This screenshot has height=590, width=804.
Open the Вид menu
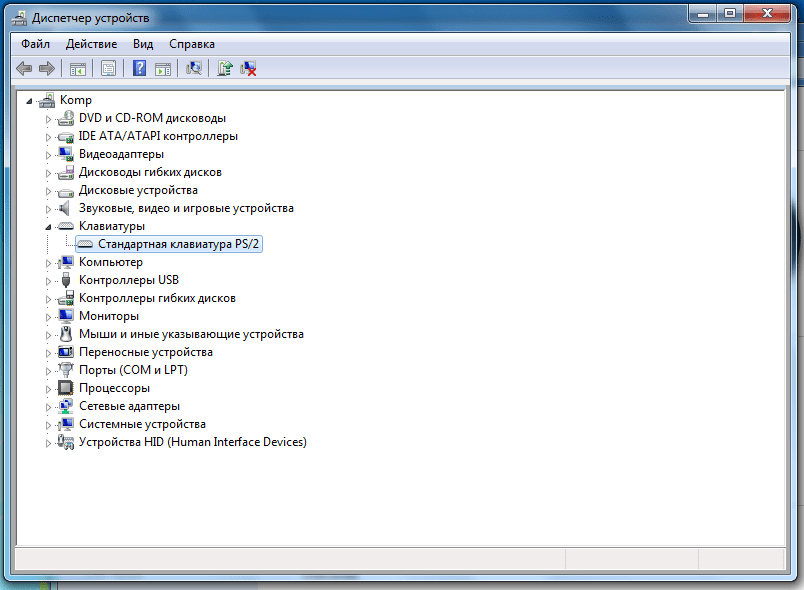pos(143,44)
